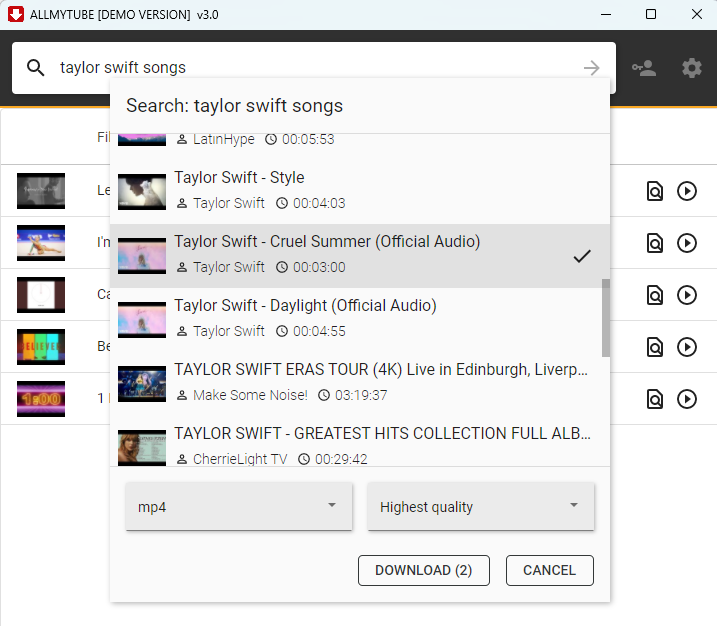Click the Style video thumbnail
Image resolution: width=717 pixels, height=626 pixels.
[142, 192]
